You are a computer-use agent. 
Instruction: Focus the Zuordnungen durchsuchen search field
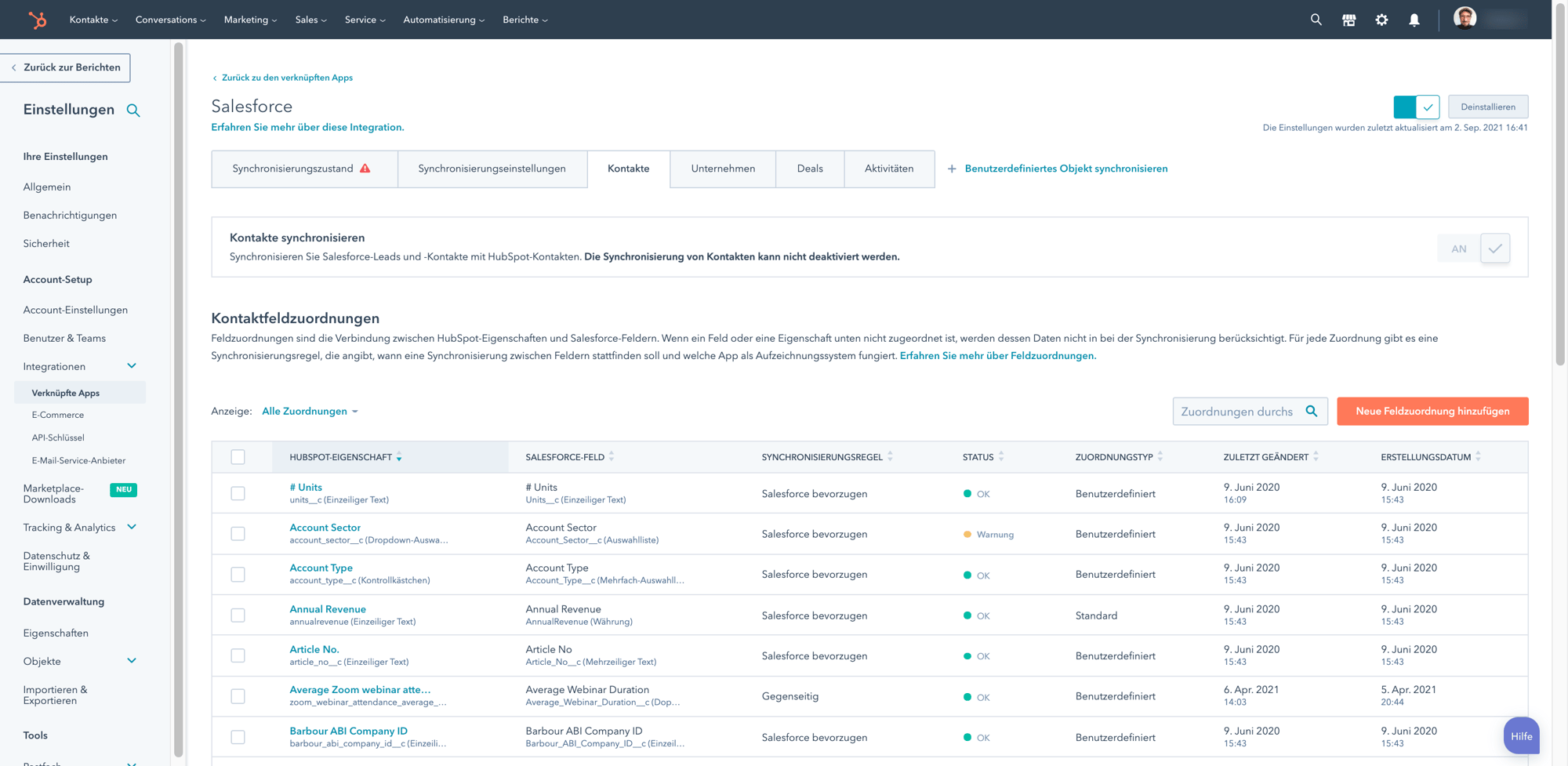coord(1250,411)
